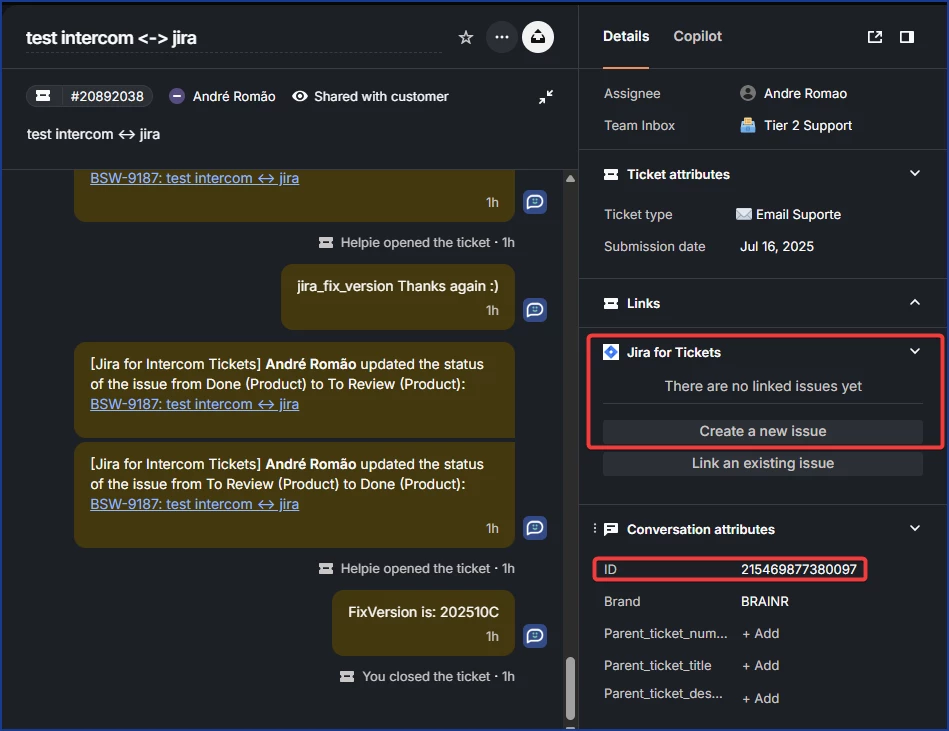949x731 pixels.
Task: Click ticket icon beside first Helpie opened the ticket
Action: pyautogui.click(x=326, y=243)
